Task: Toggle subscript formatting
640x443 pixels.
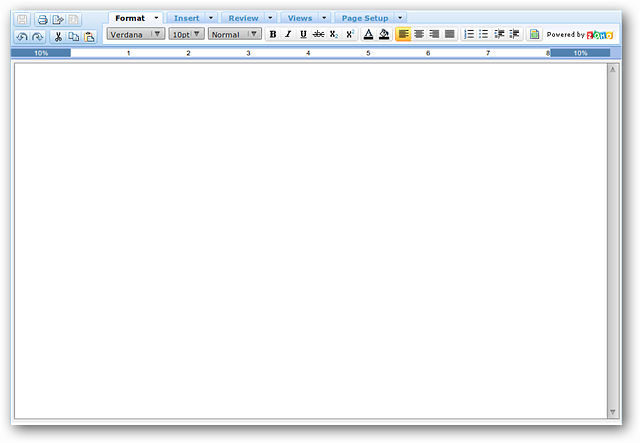Action: pos(334,34)
